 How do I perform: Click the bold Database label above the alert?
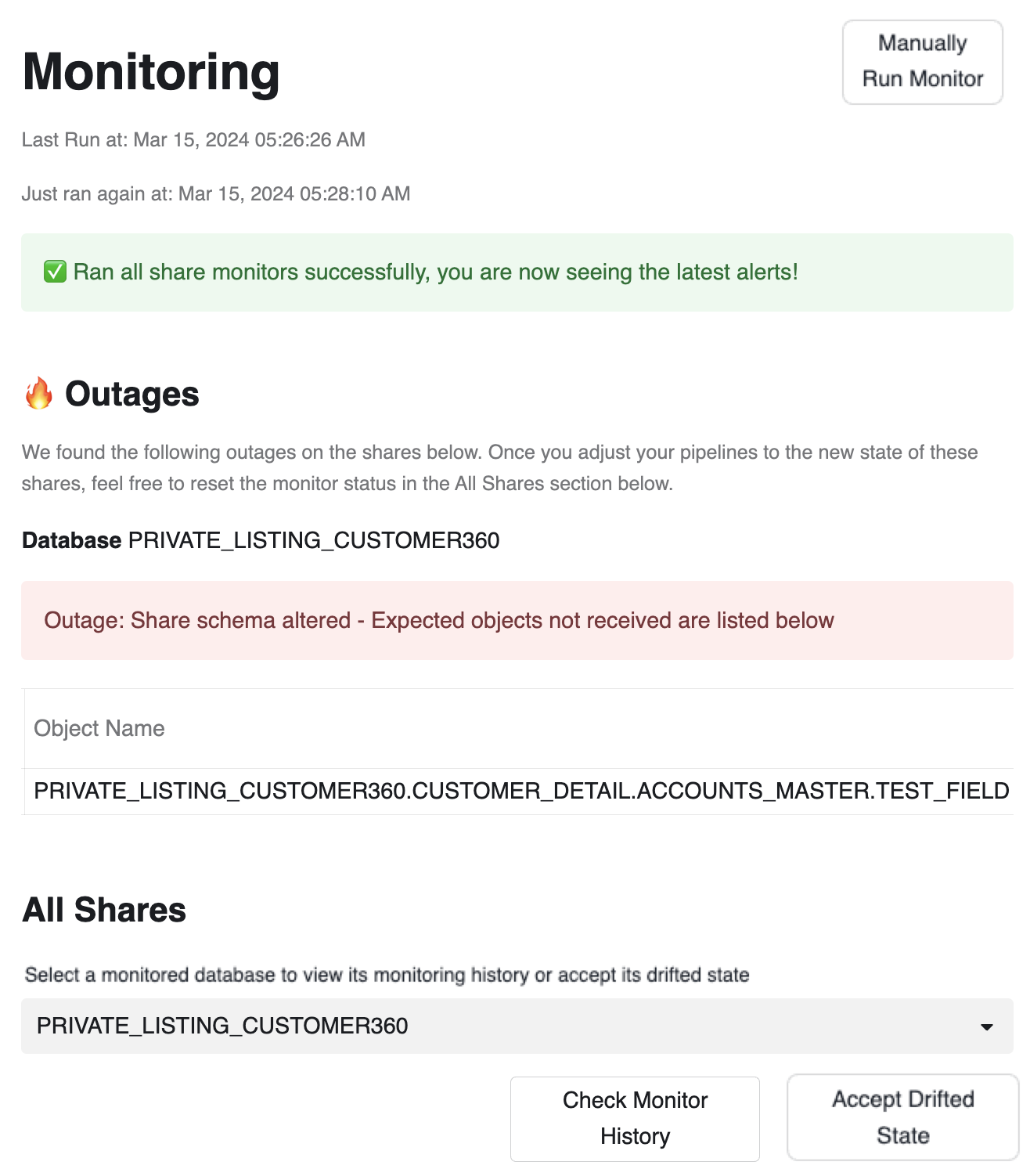coord(71,540)
